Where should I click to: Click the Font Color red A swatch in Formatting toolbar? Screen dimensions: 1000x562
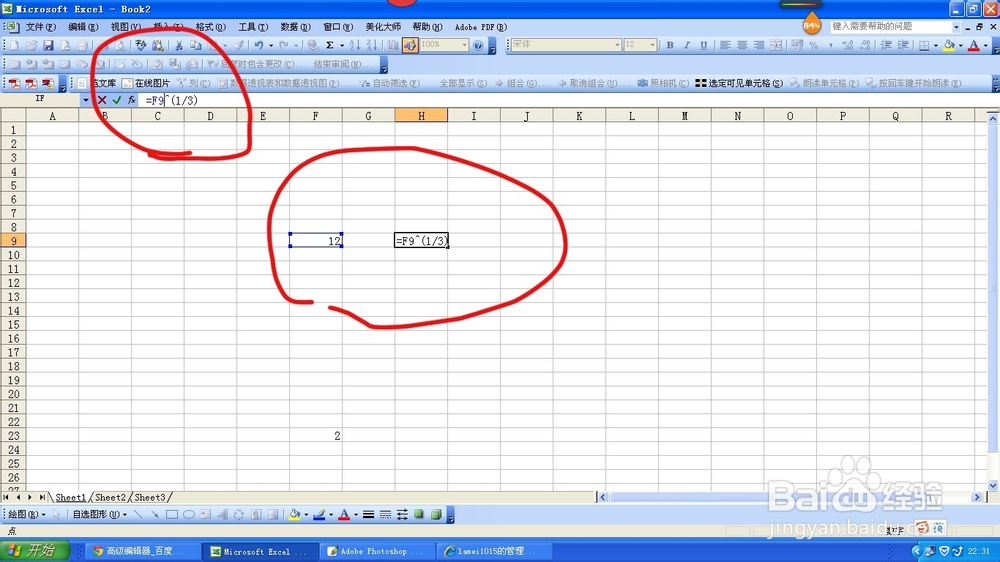coord(974,45)
